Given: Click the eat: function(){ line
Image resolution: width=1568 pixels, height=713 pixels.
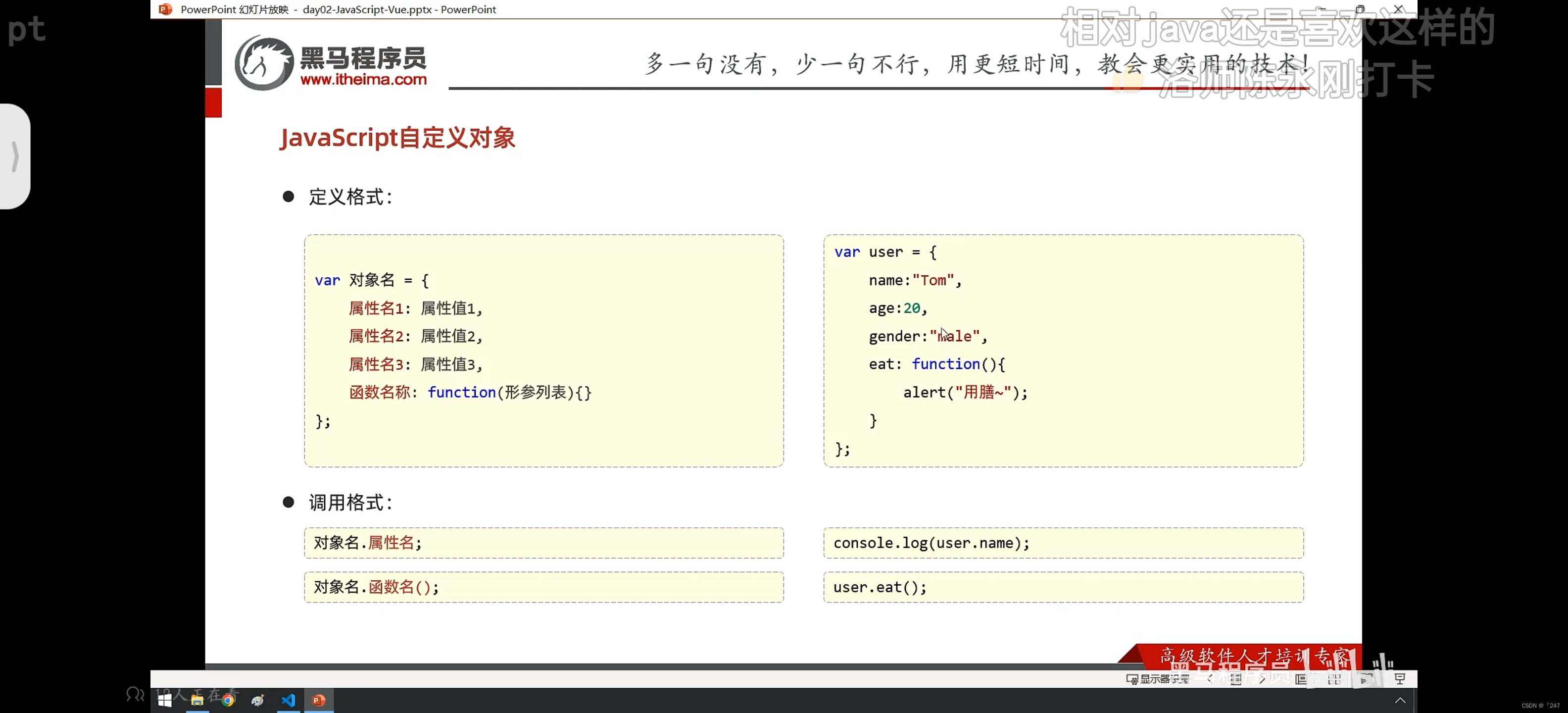Looking at the screenshot, I should [937, 364].
